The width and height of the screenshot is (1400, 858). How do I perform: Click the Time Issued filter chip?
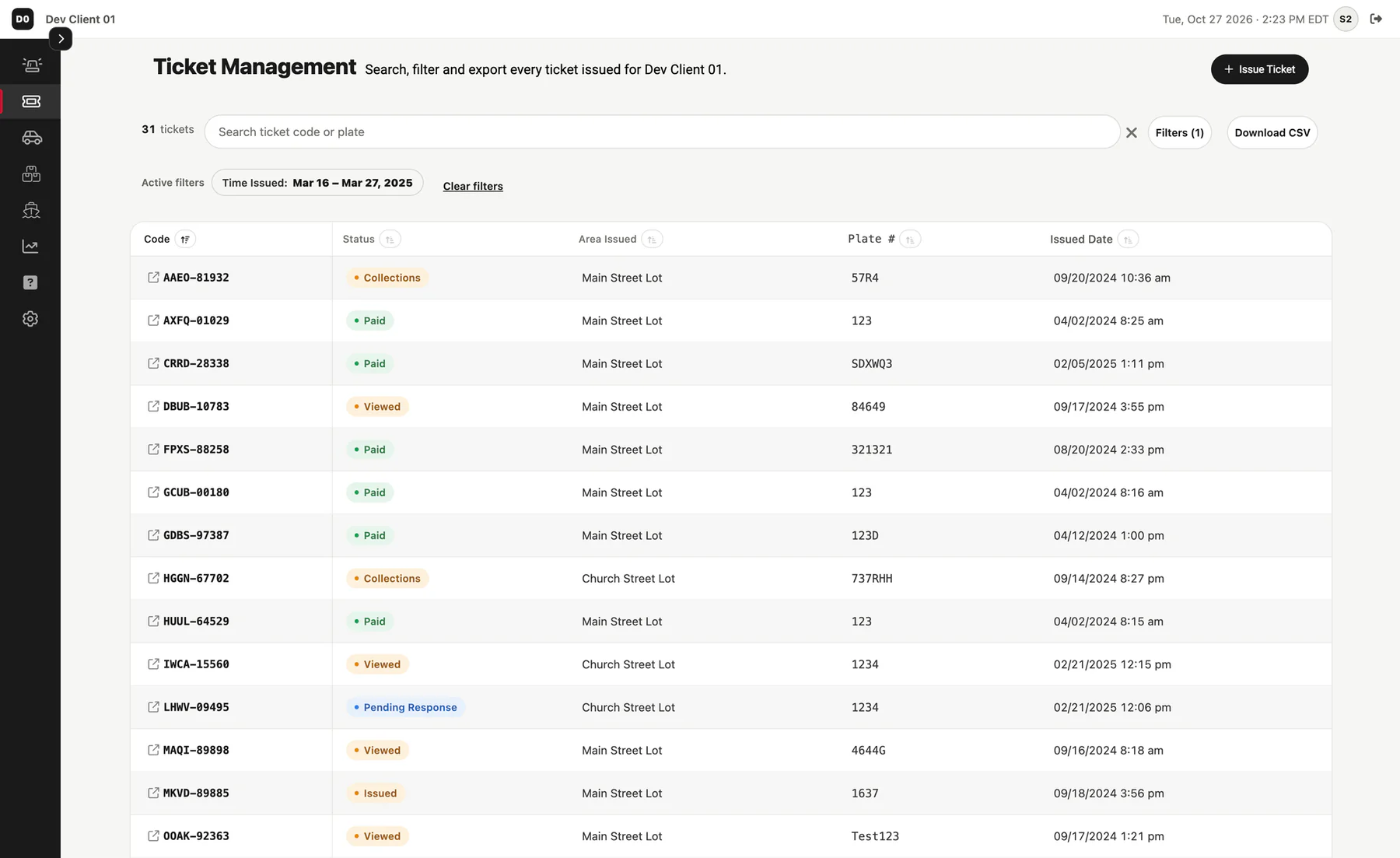coord(317,183)
